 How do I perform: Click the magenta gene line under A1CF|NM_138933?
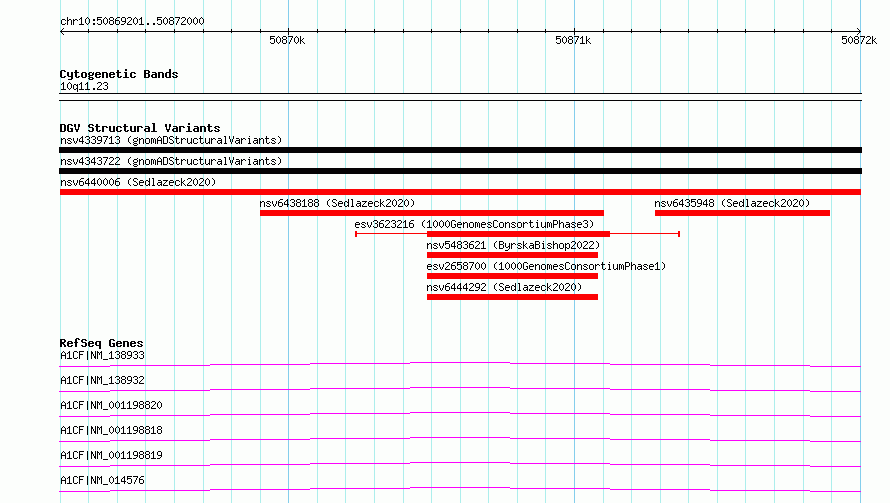click(x=460, y=364)
